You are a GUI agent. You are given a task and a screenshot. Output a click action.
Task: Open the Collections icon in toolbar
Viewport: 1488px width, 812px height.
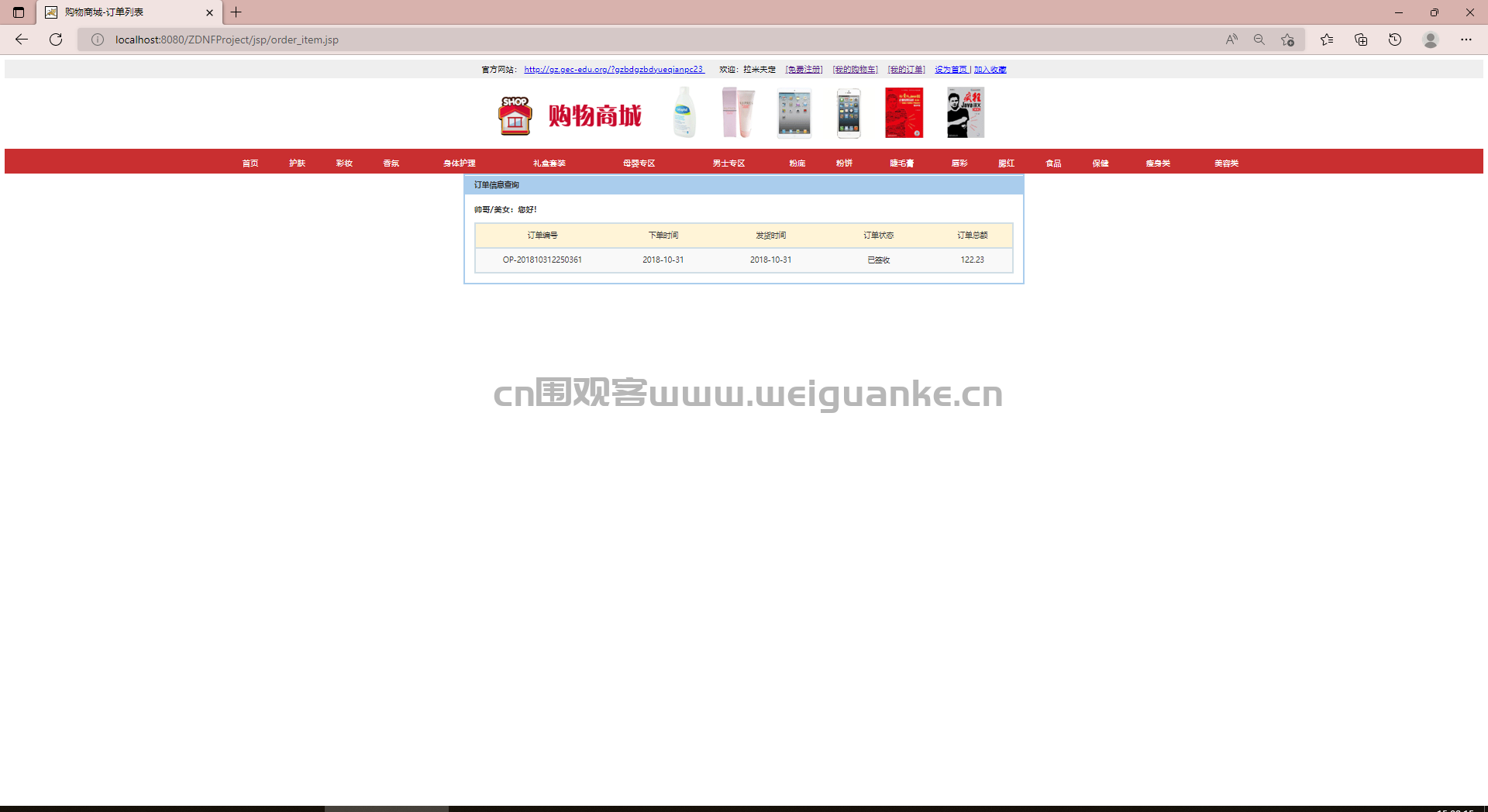1361,40
